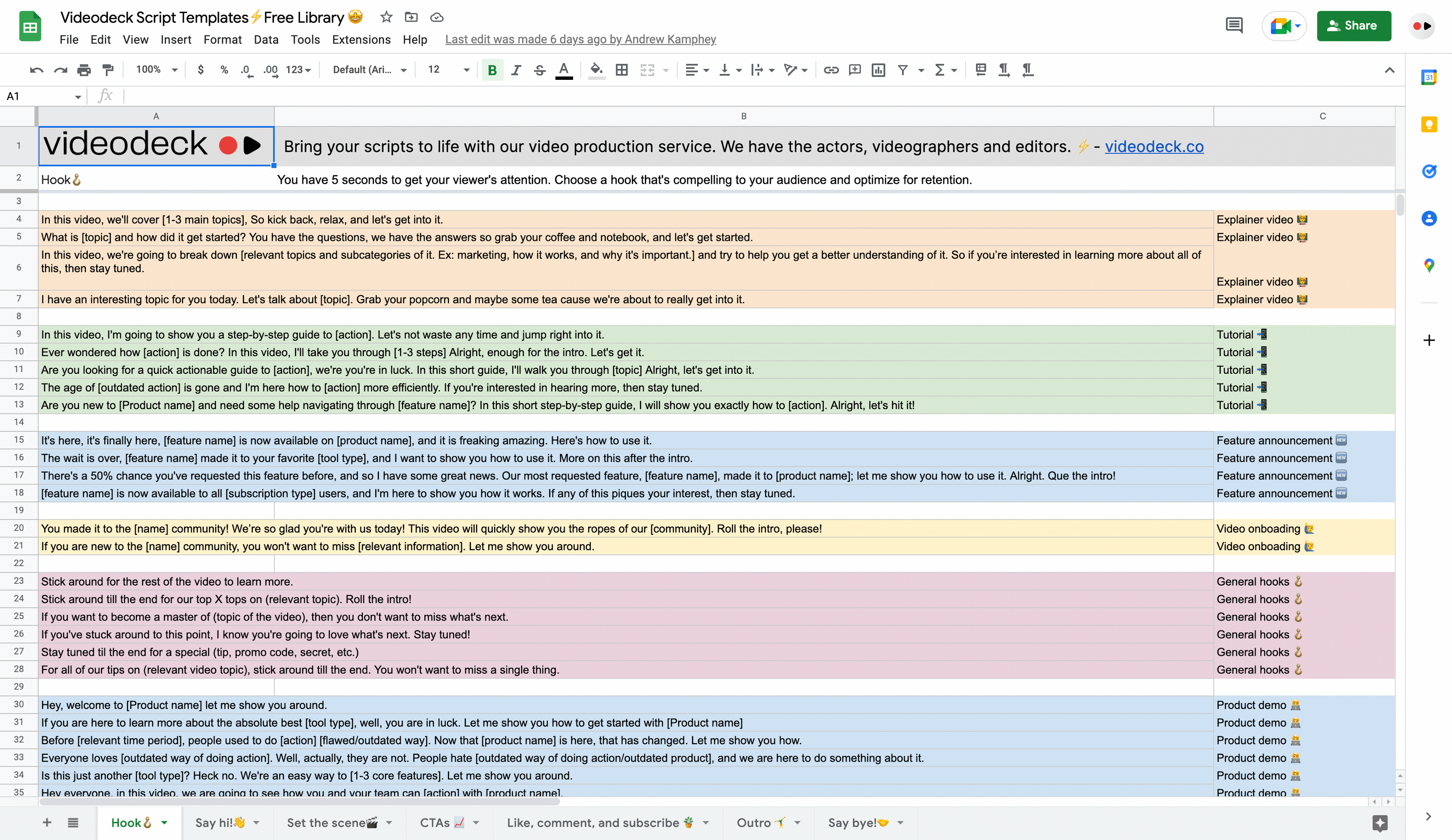Screen dimensions: 1452x840
Task: Follow the videodeck.co hyperlink
Action: click(x=1153, y=147)
